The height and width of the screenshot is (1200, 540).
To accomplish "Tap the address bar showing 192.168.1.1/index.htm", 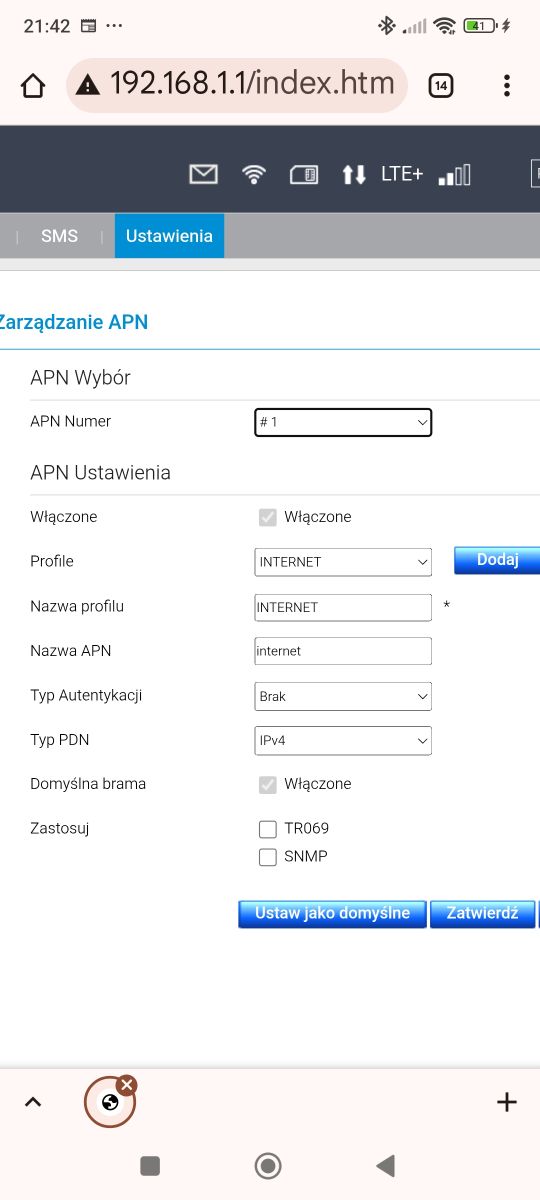I will tap(237, 85).
